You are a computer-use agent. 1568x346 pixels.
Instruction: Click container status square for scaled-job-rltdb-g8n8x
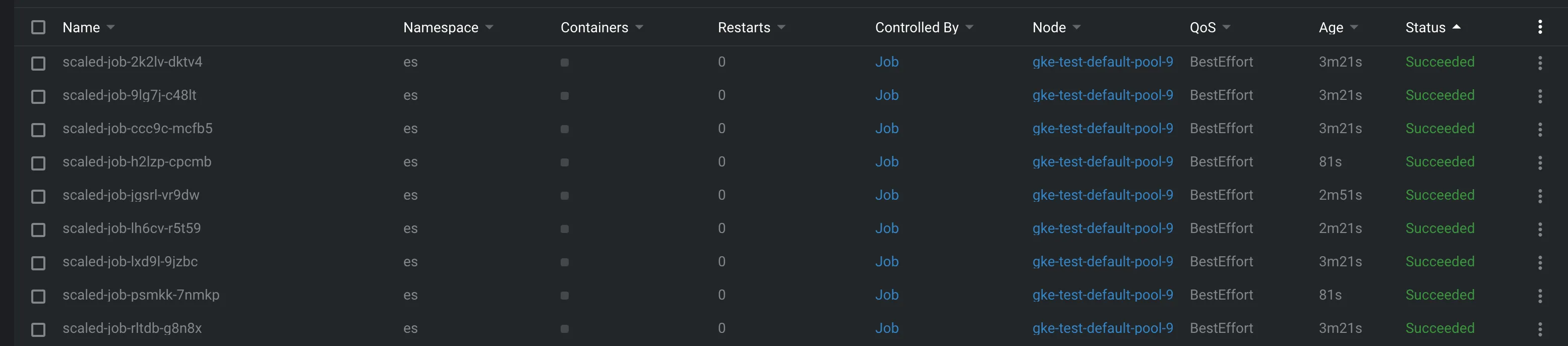[x=564, y=329]
